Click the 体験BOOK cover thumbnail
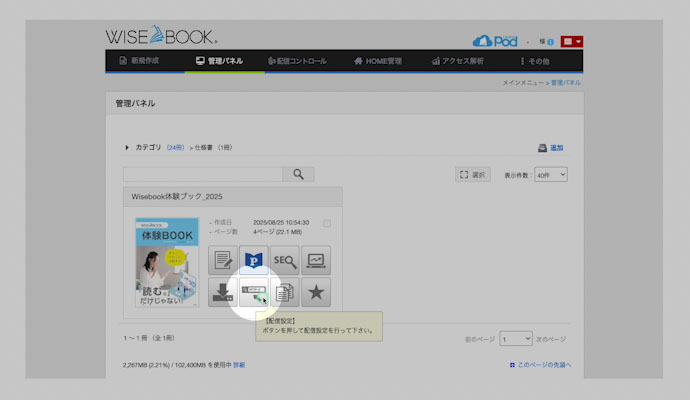Image resolution: width=690 pixels, height=400 pixels. [166, 262]
